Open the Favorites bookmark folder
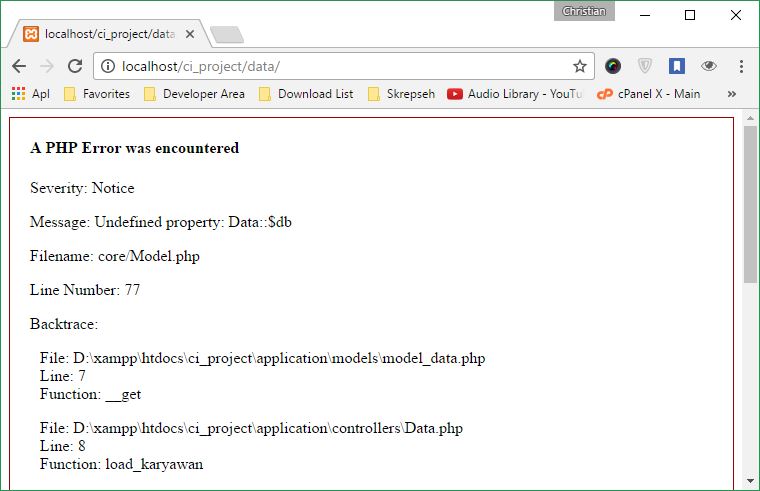This screenshot has height=491, width=760. tap(97, 94)
